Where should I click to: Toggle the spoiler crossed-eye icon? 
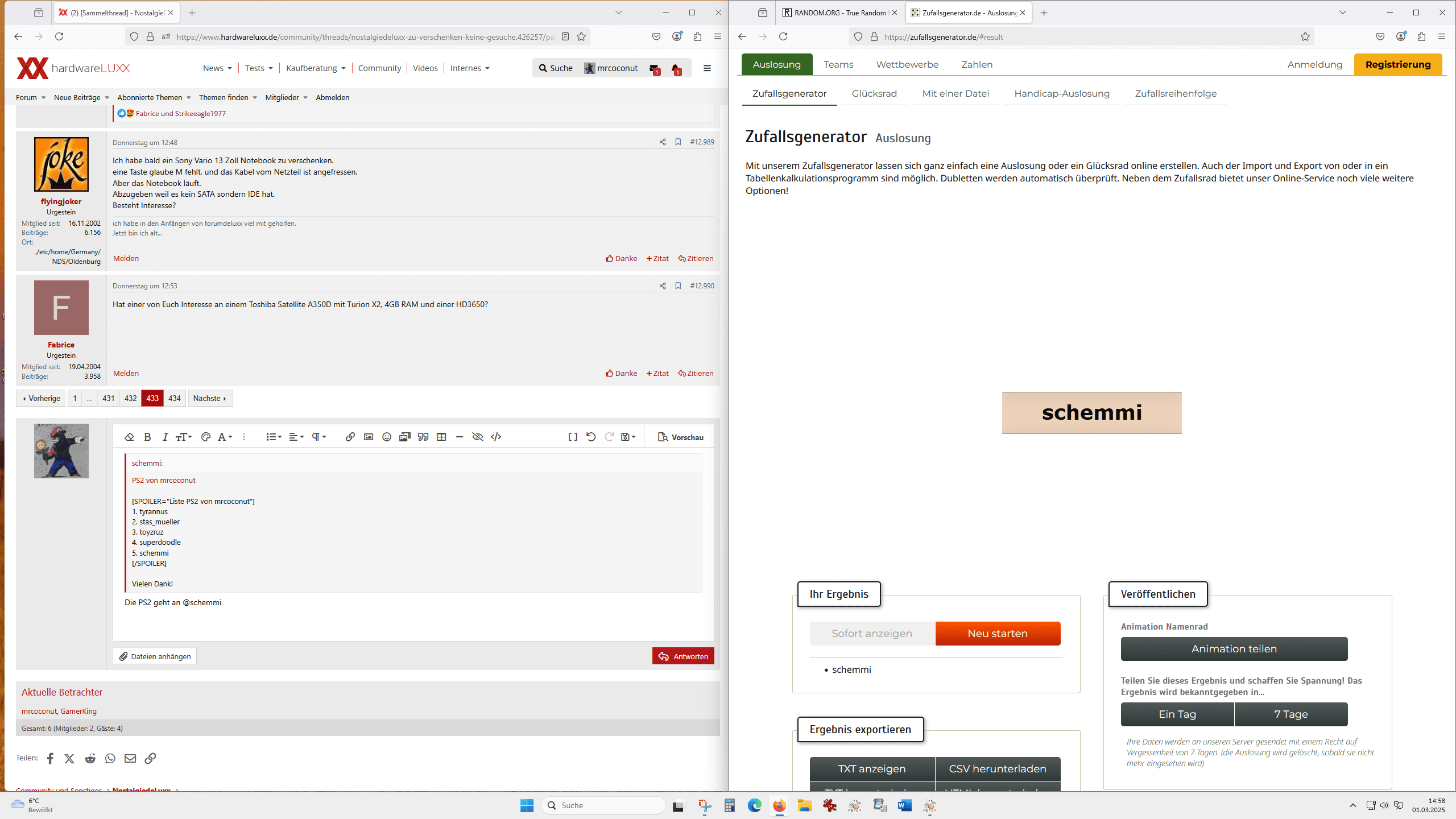478,437
